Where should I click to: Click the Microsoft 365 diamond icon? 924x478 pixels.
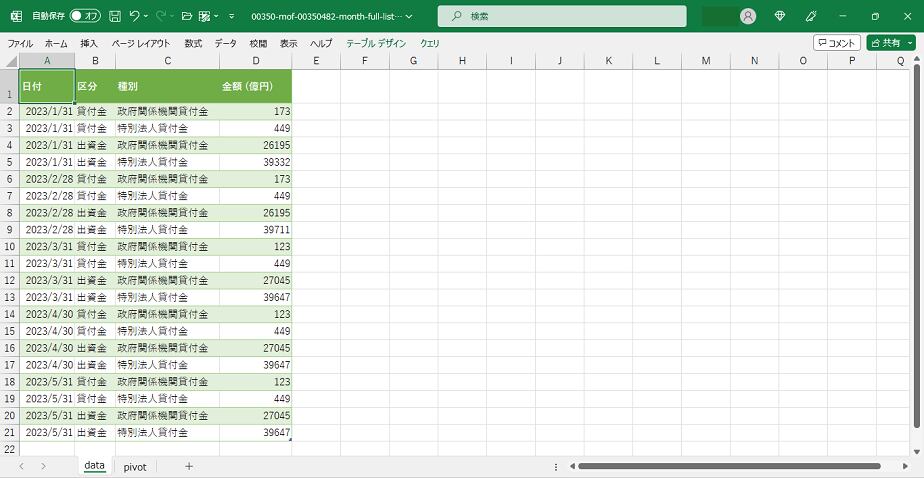coord(780,17)
